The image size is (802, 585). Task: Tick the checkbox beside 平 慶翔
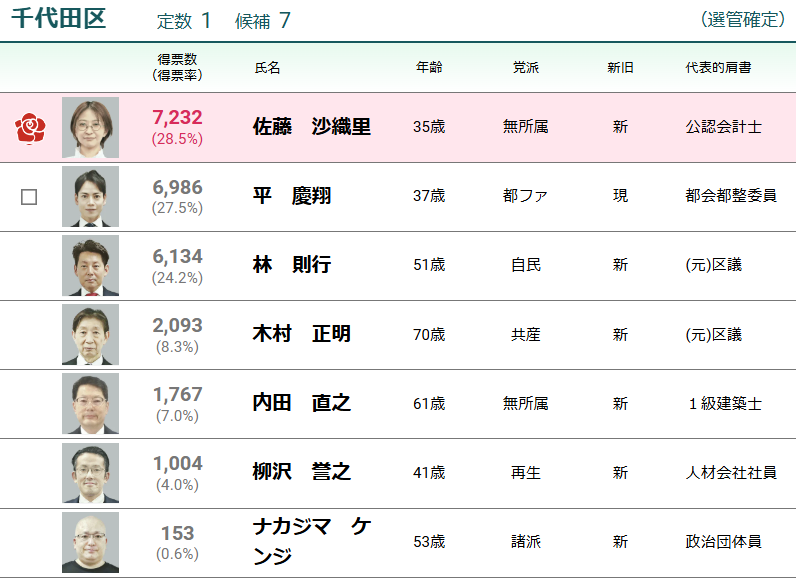coord(29,197)
